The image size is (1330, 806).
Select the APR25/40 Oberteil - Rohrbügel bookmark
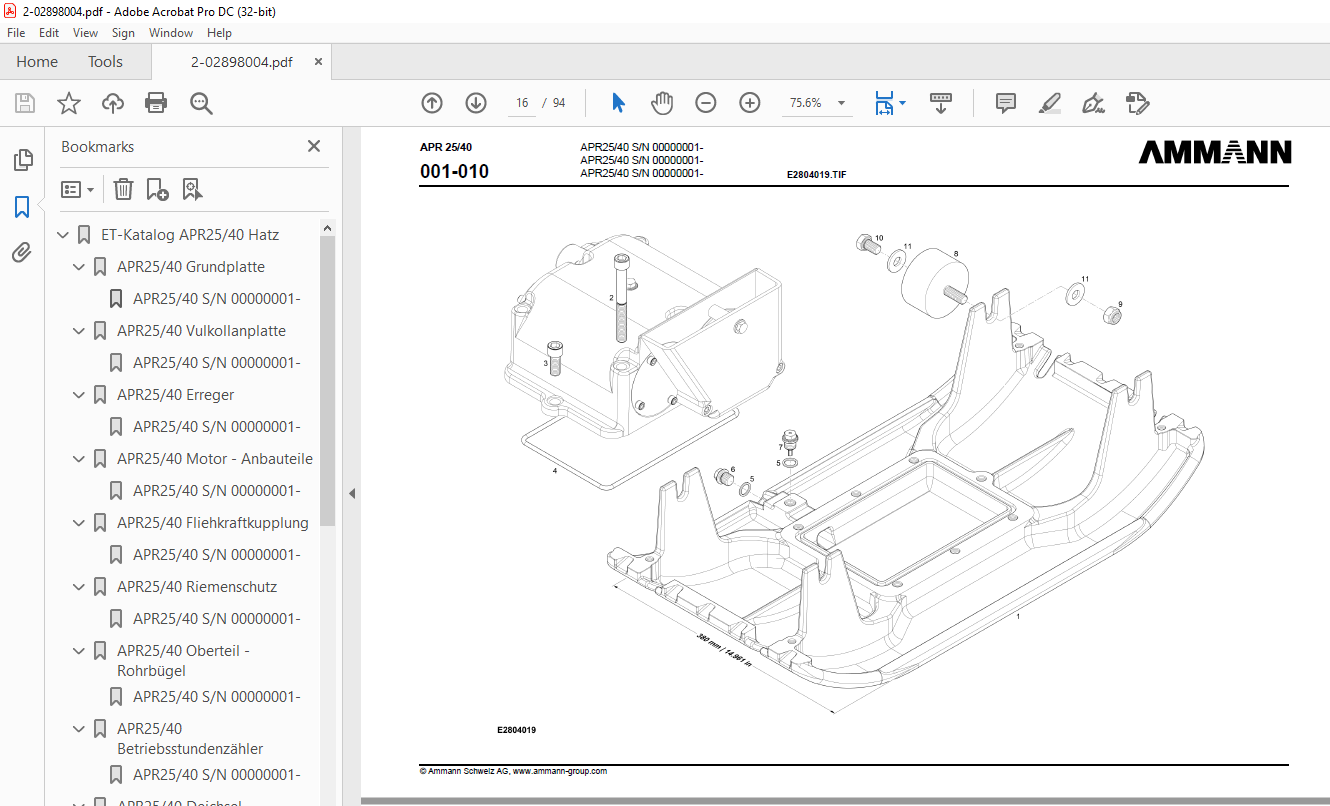(x=183, y=661)
